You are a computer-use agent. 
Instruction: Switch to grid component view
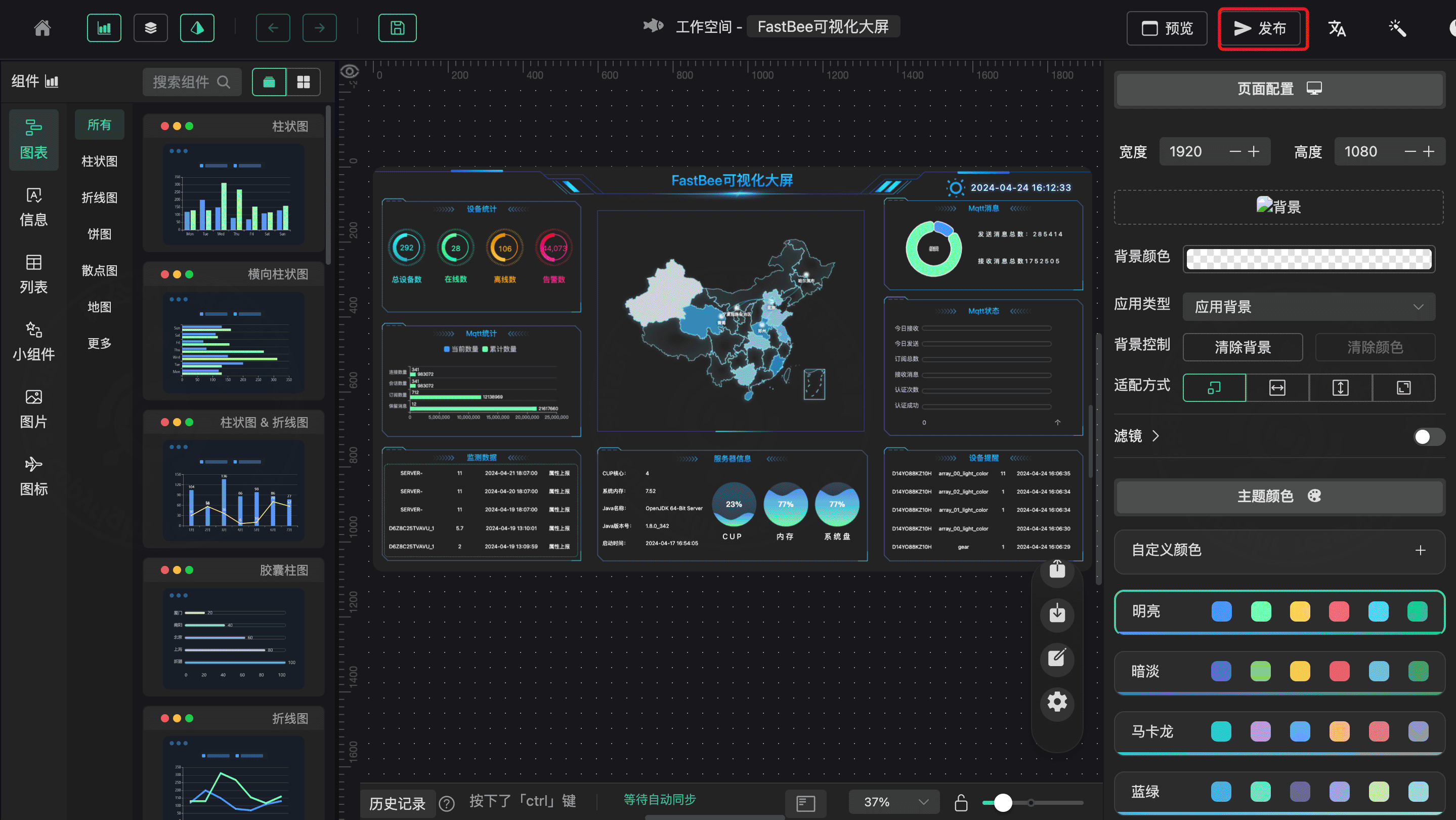pyautogui.click(x=304, y=82)
